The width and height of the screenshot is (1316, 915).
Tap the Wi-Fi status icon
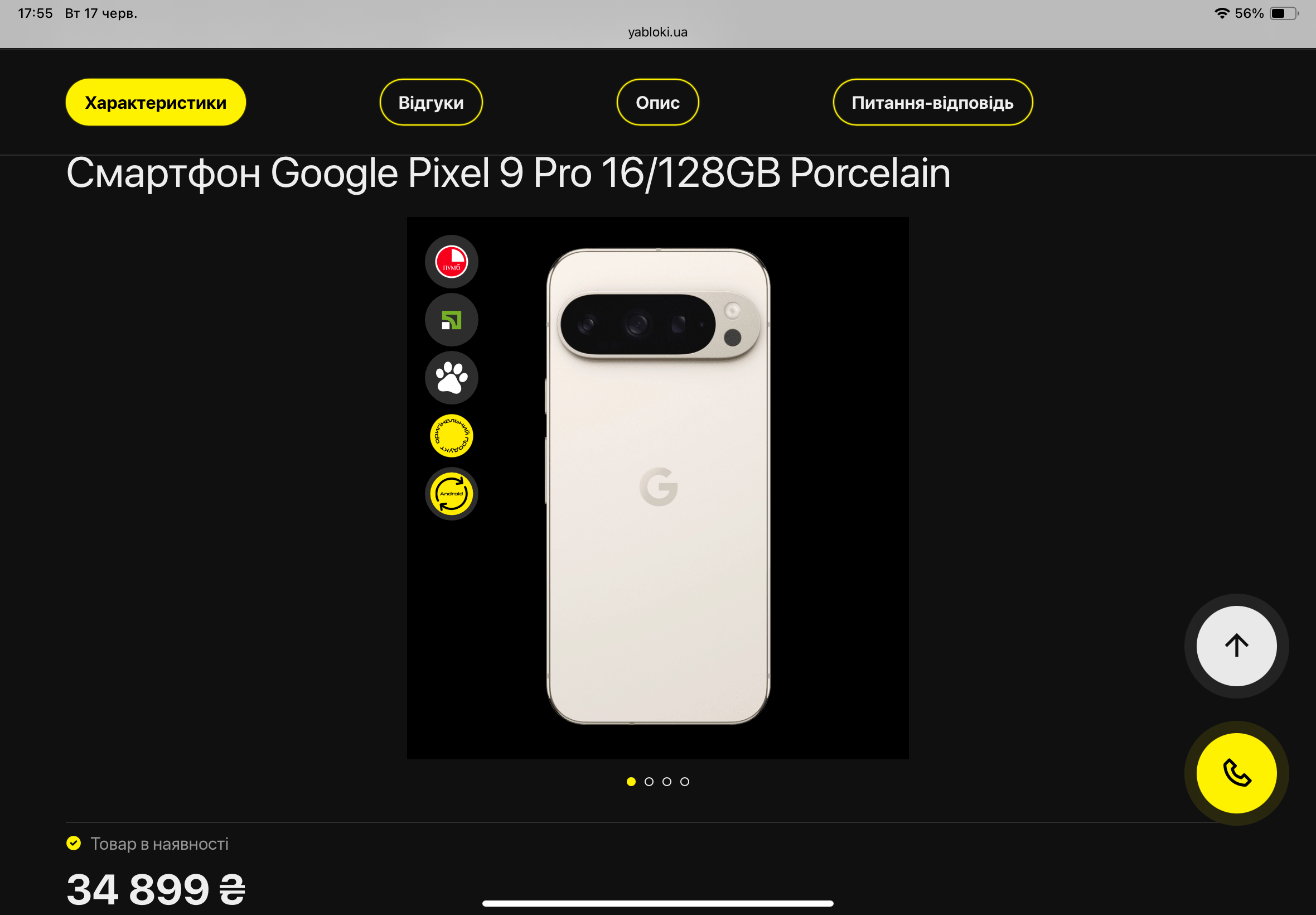pyautogui.click(x=1221, y=13)
